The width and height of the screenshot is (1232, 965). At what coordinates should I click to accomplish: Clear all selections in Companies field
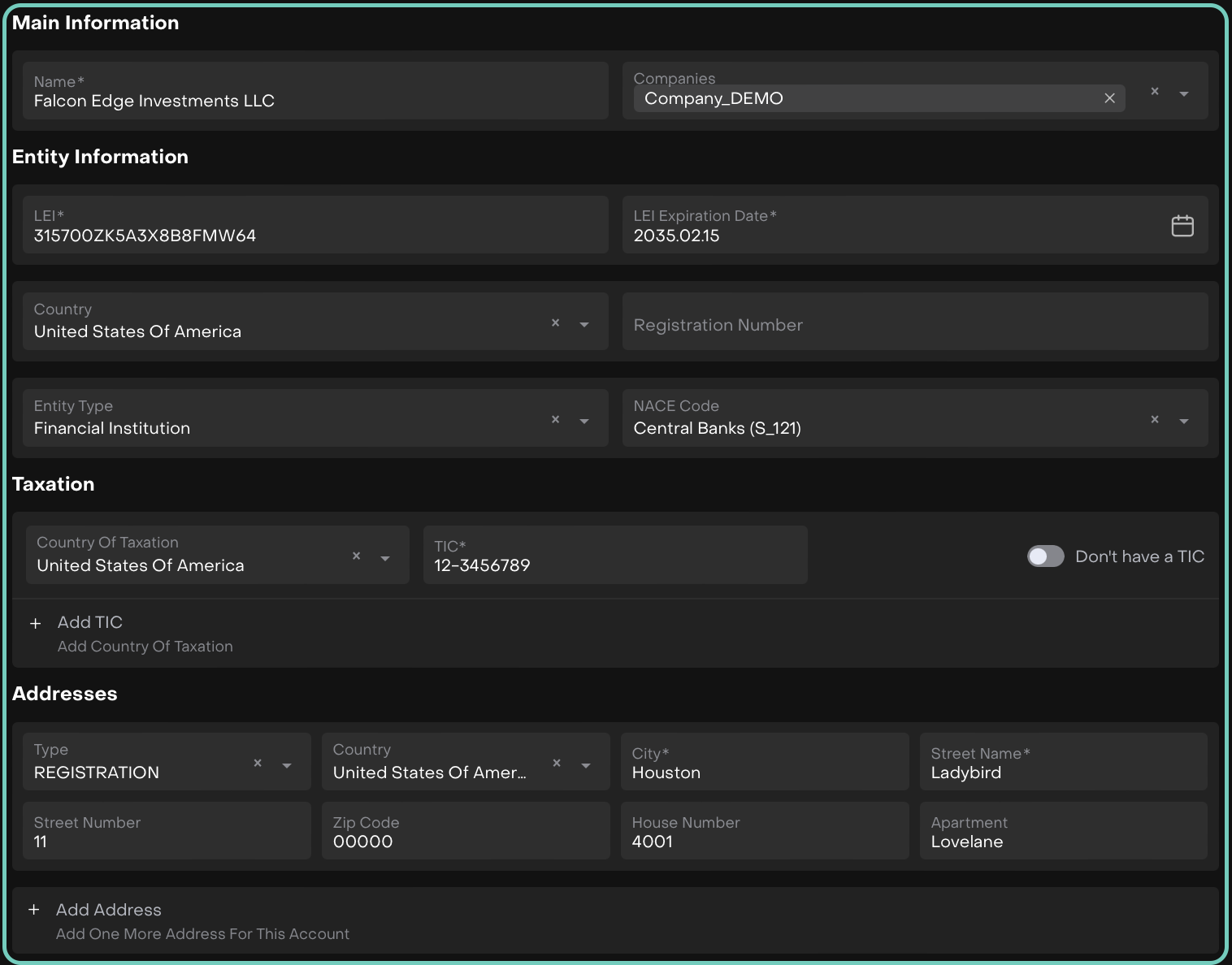pyautogui.click(x=1154, y=92)
